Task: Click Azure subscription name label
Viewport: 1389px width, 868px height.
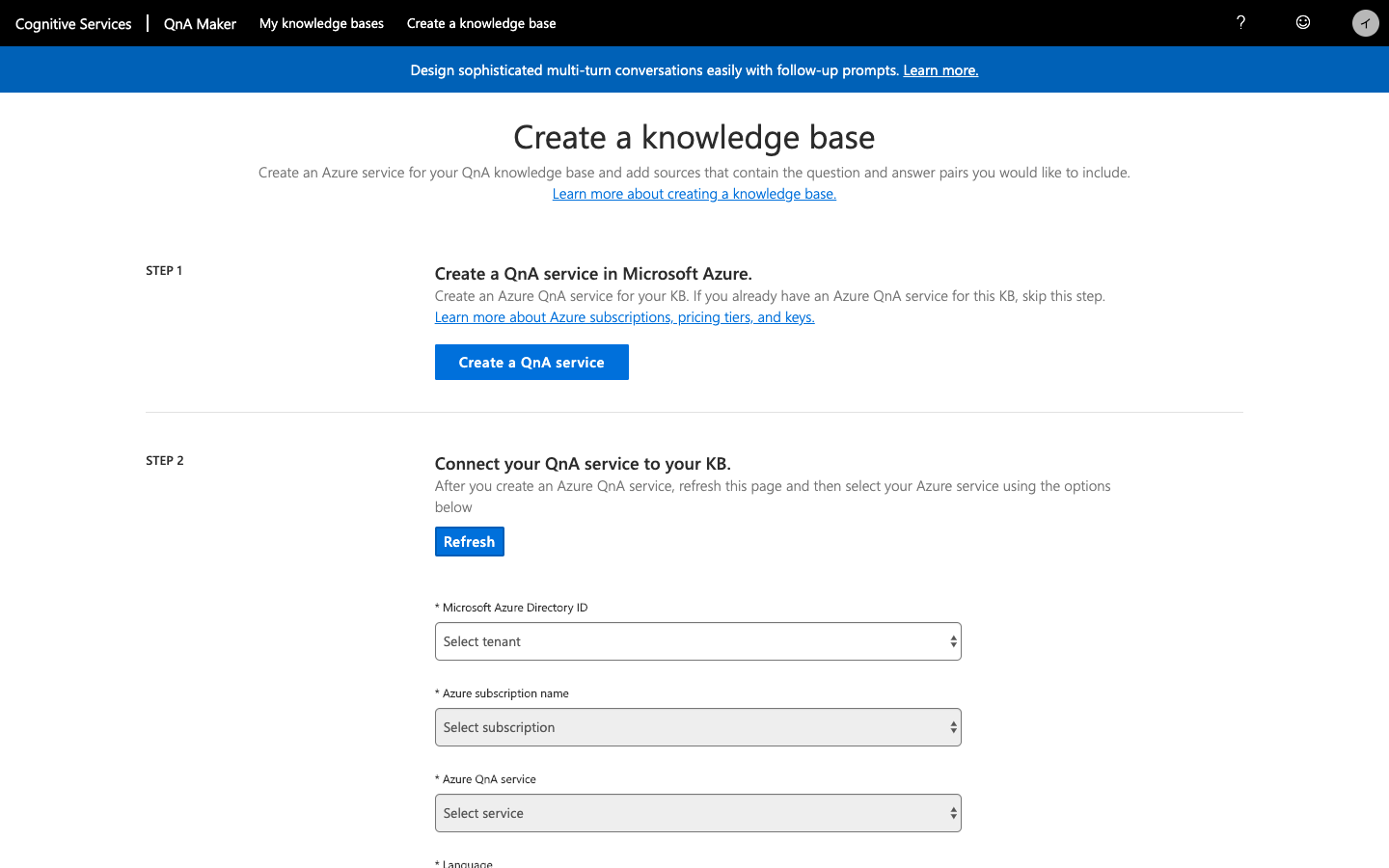Action: click(x=502, y=693)
